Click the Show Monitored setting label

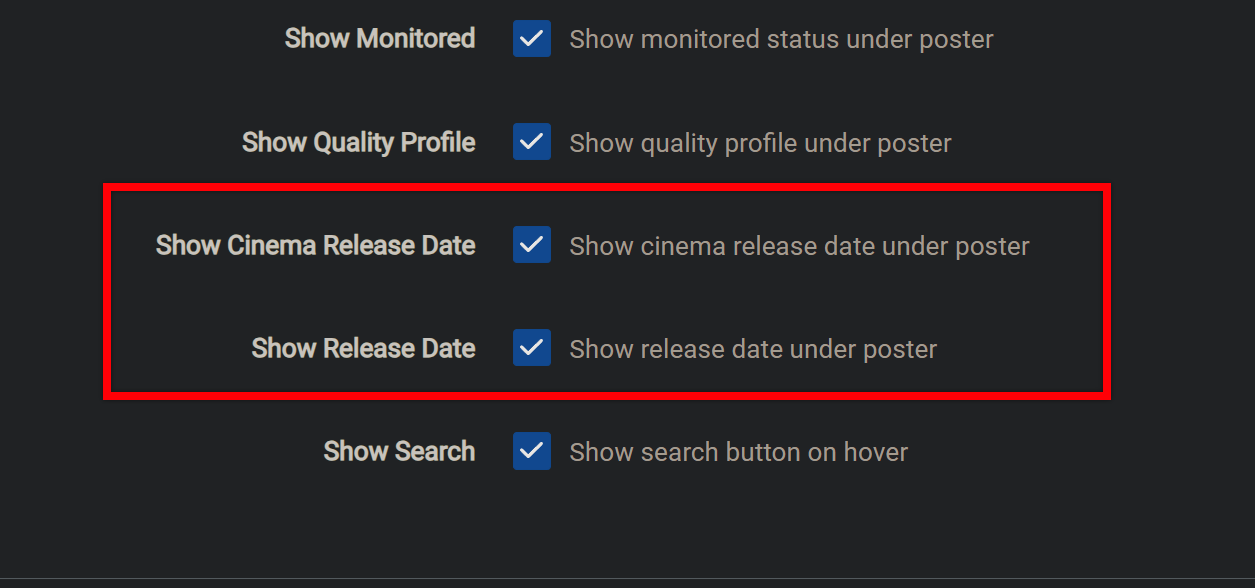click(380, 38)
